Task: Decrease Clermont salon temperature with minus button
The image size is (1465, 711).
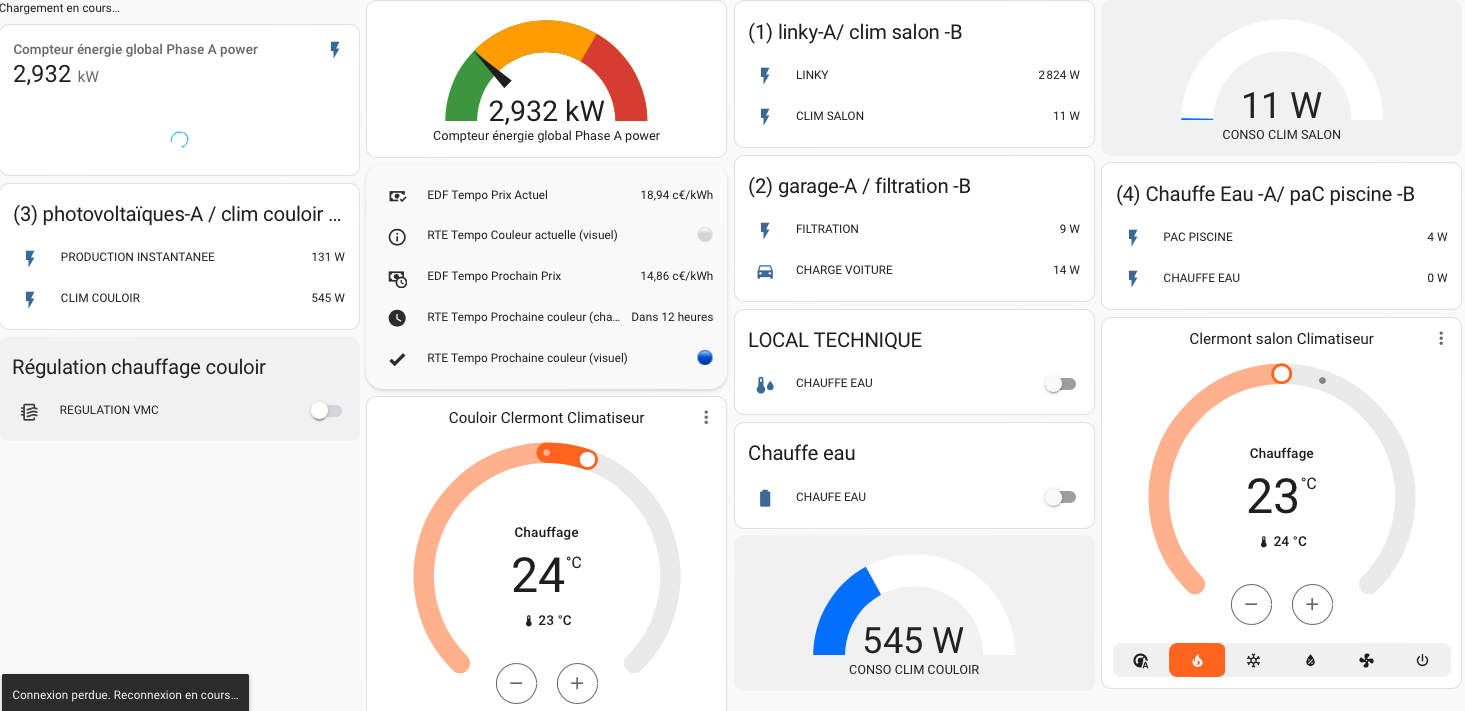Action: click(x=1251, y=604)
